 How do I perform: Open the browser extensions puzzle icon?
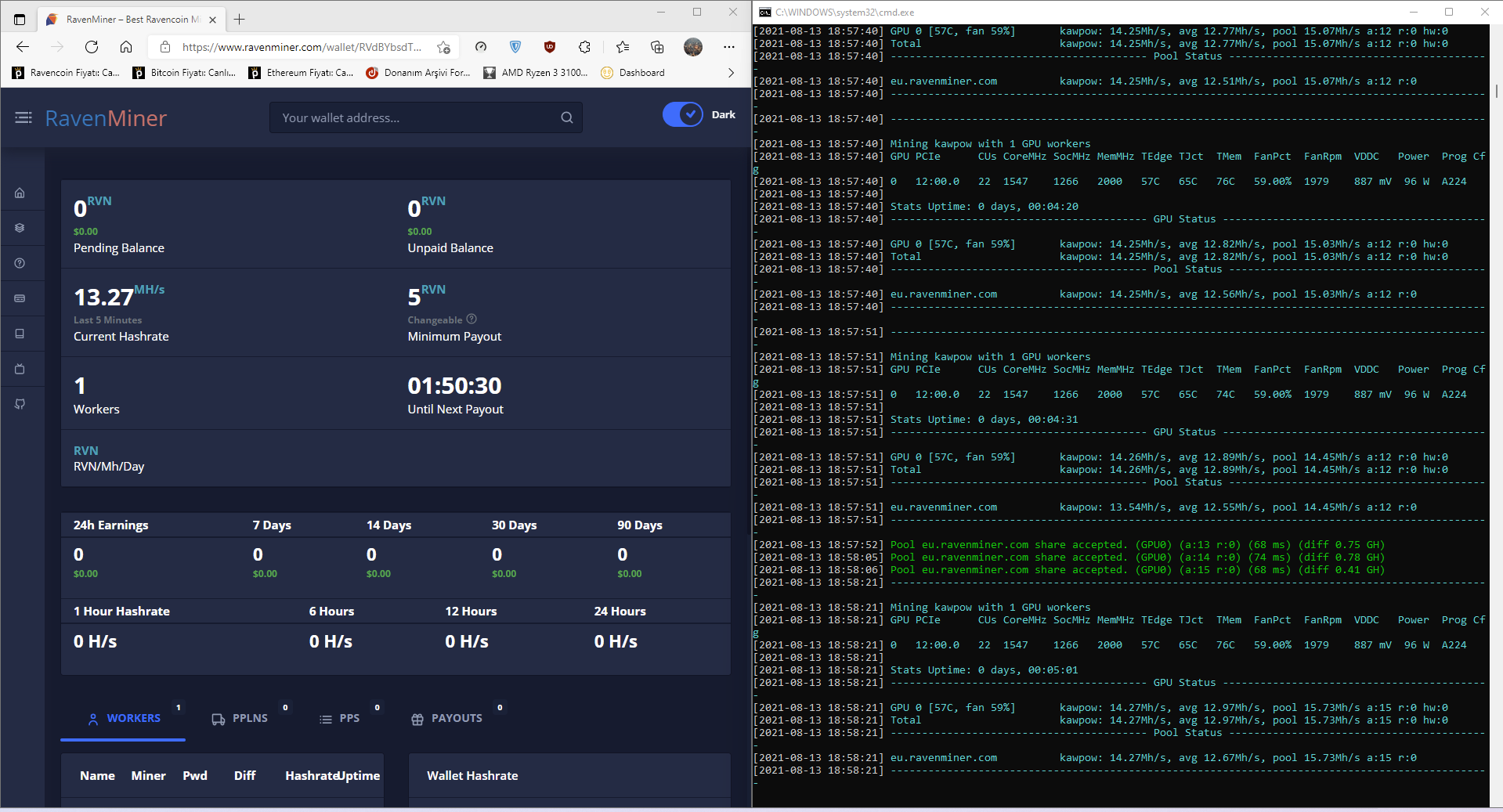(584, 47)
